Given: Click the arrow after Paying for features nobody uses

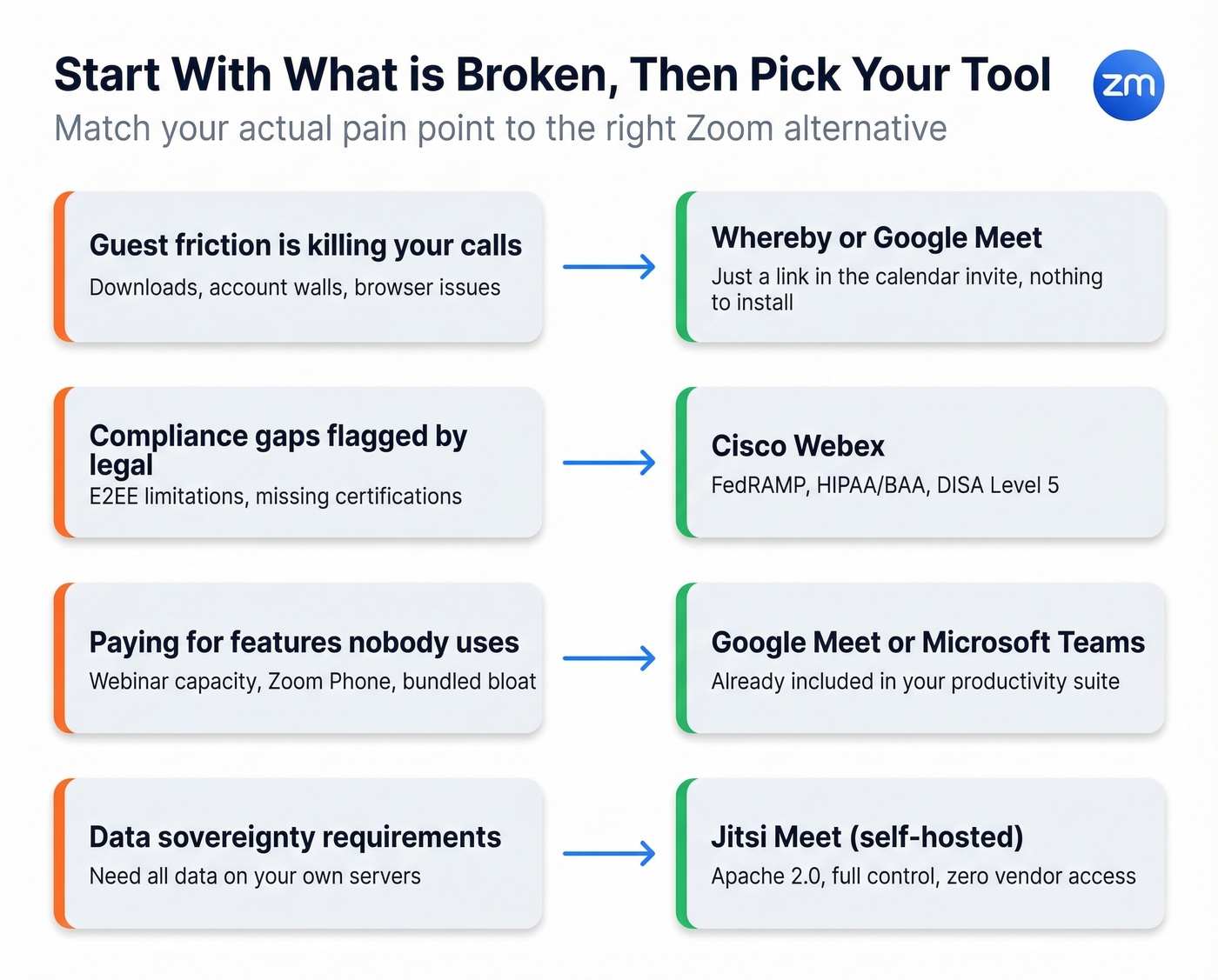Looking at the screenshot, I should [609, 658].
